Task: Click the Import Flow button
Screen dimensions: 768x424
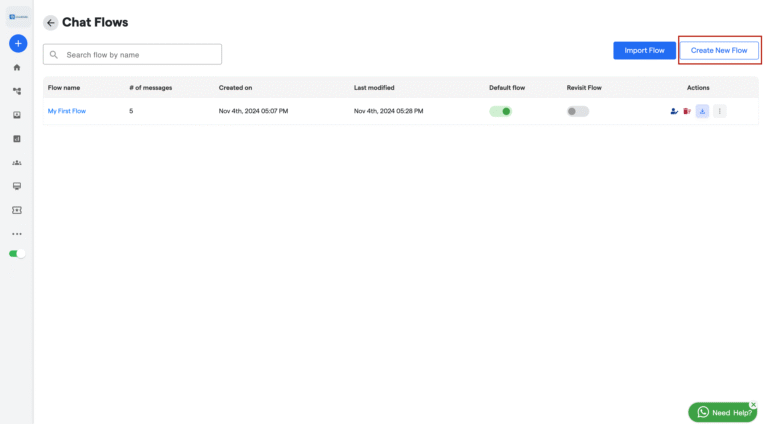Action: [x=644, y=50]
